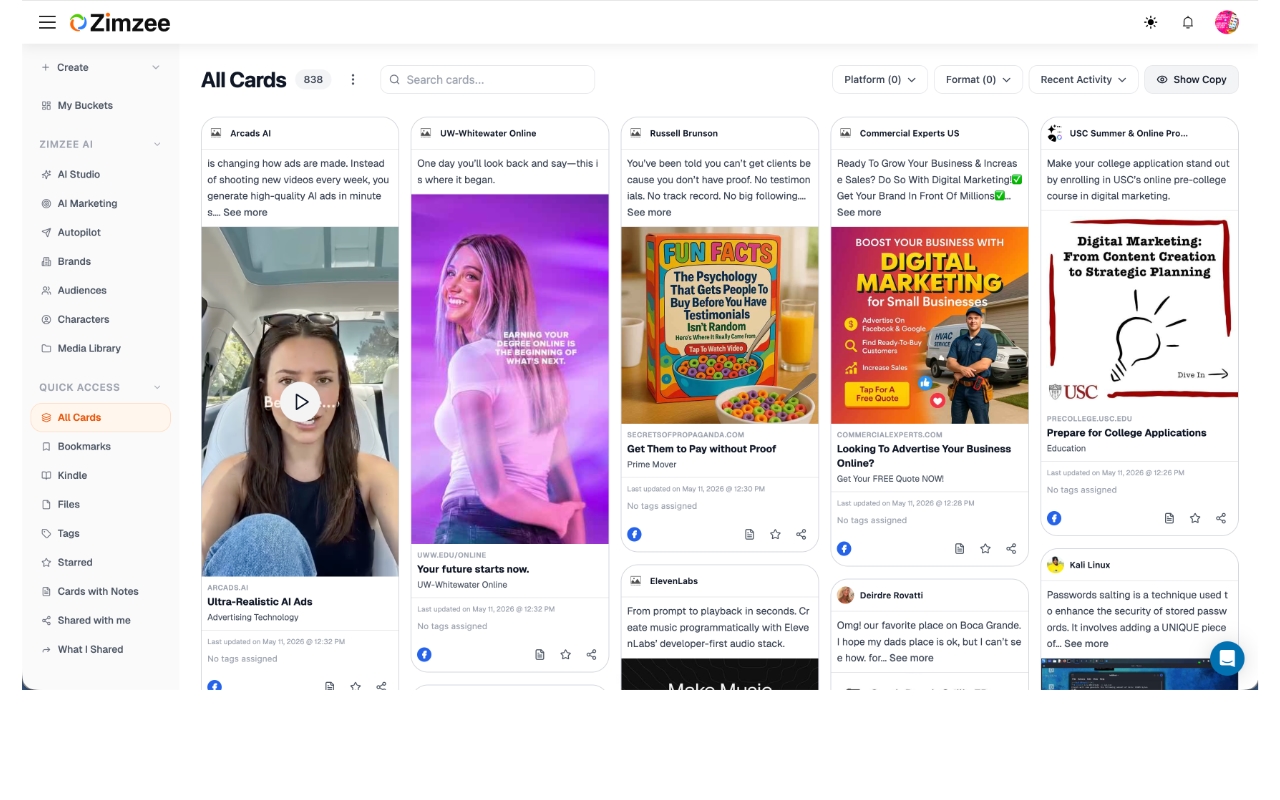Screen dimensions: 1280x800
Task: Open notes on Russell Brunson card
Action: tap(749, 534)
